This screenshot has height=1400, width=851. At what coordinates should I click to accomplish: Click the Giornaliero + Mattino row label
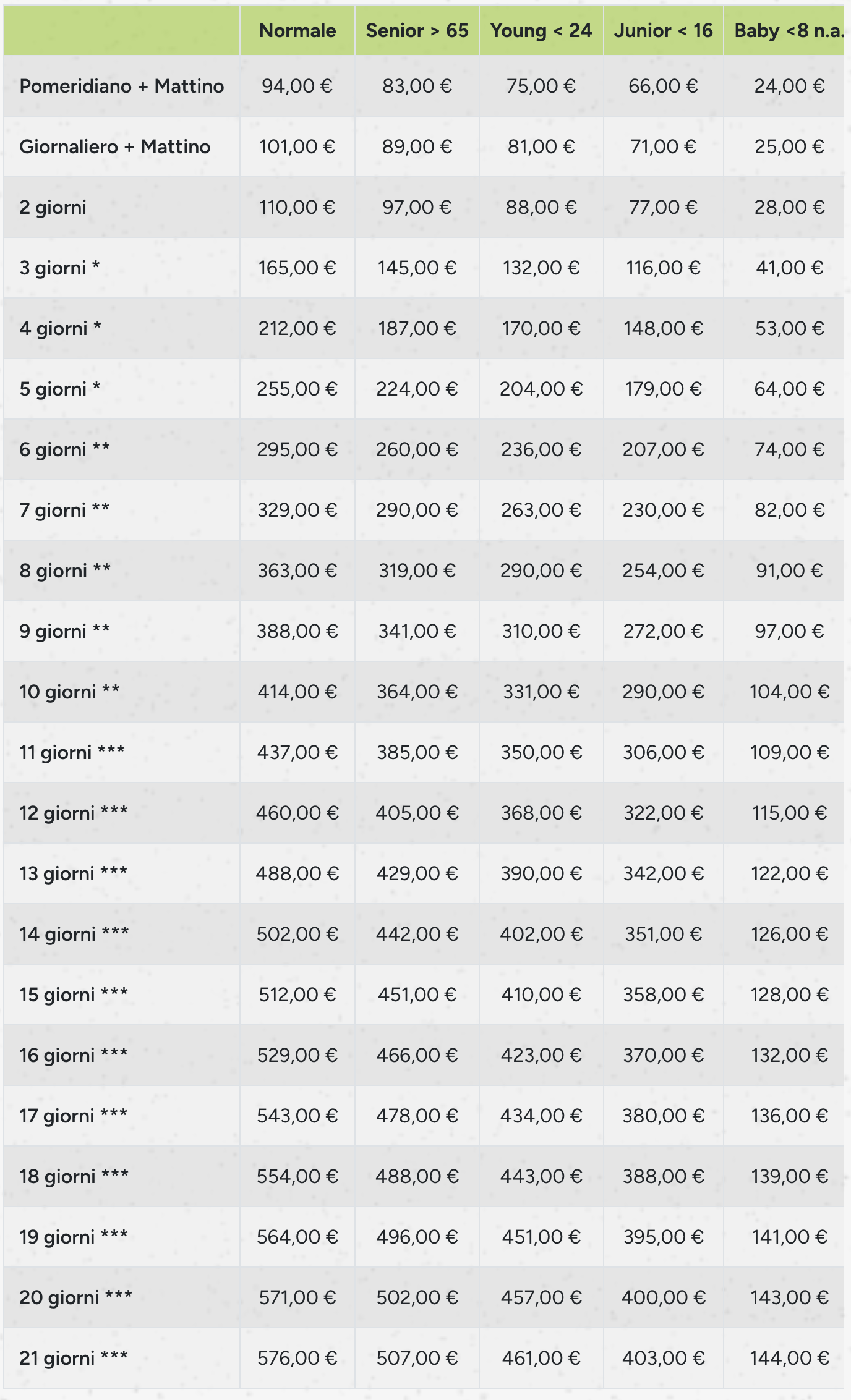coord(115,146)
